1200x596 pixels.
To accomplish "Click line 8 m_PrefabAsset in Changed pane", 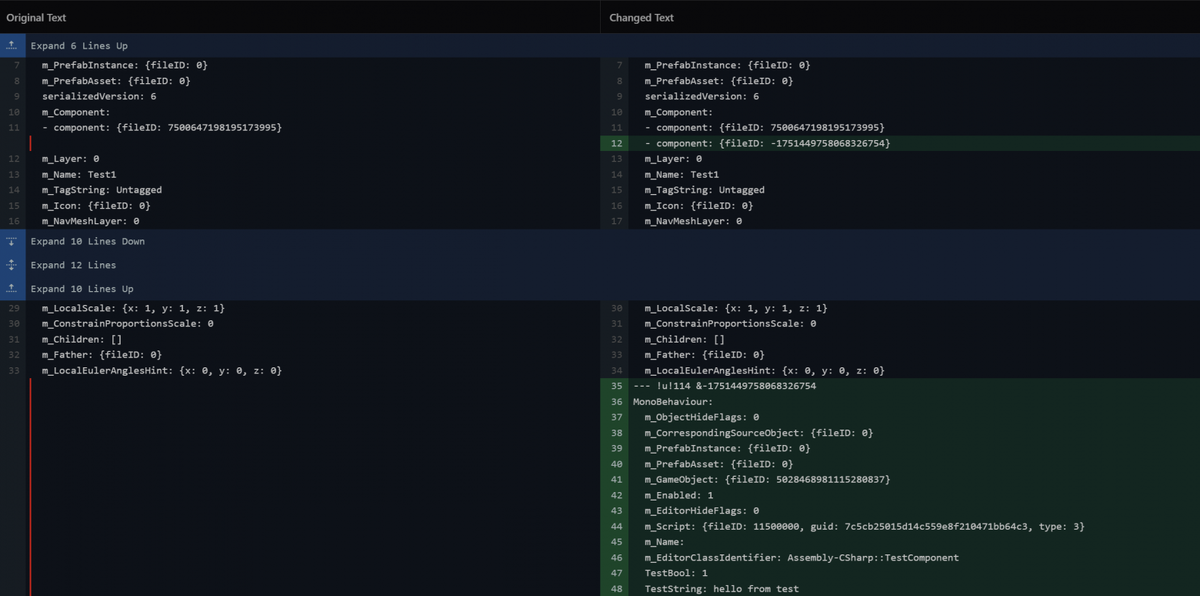I will tap(719, 81).
